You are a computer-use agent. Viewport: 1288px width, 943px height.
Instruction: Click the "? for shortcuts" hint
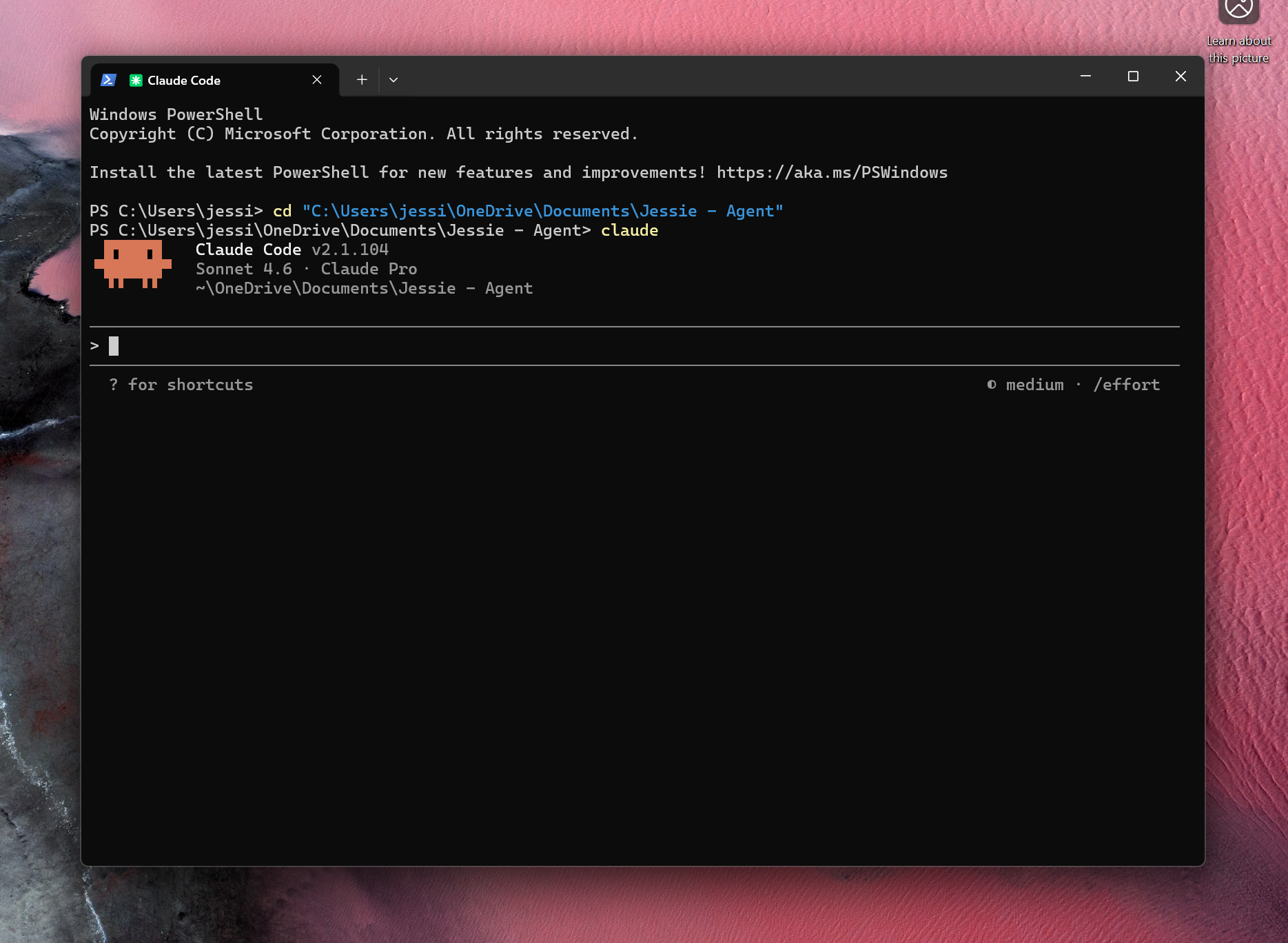point(181,385)
